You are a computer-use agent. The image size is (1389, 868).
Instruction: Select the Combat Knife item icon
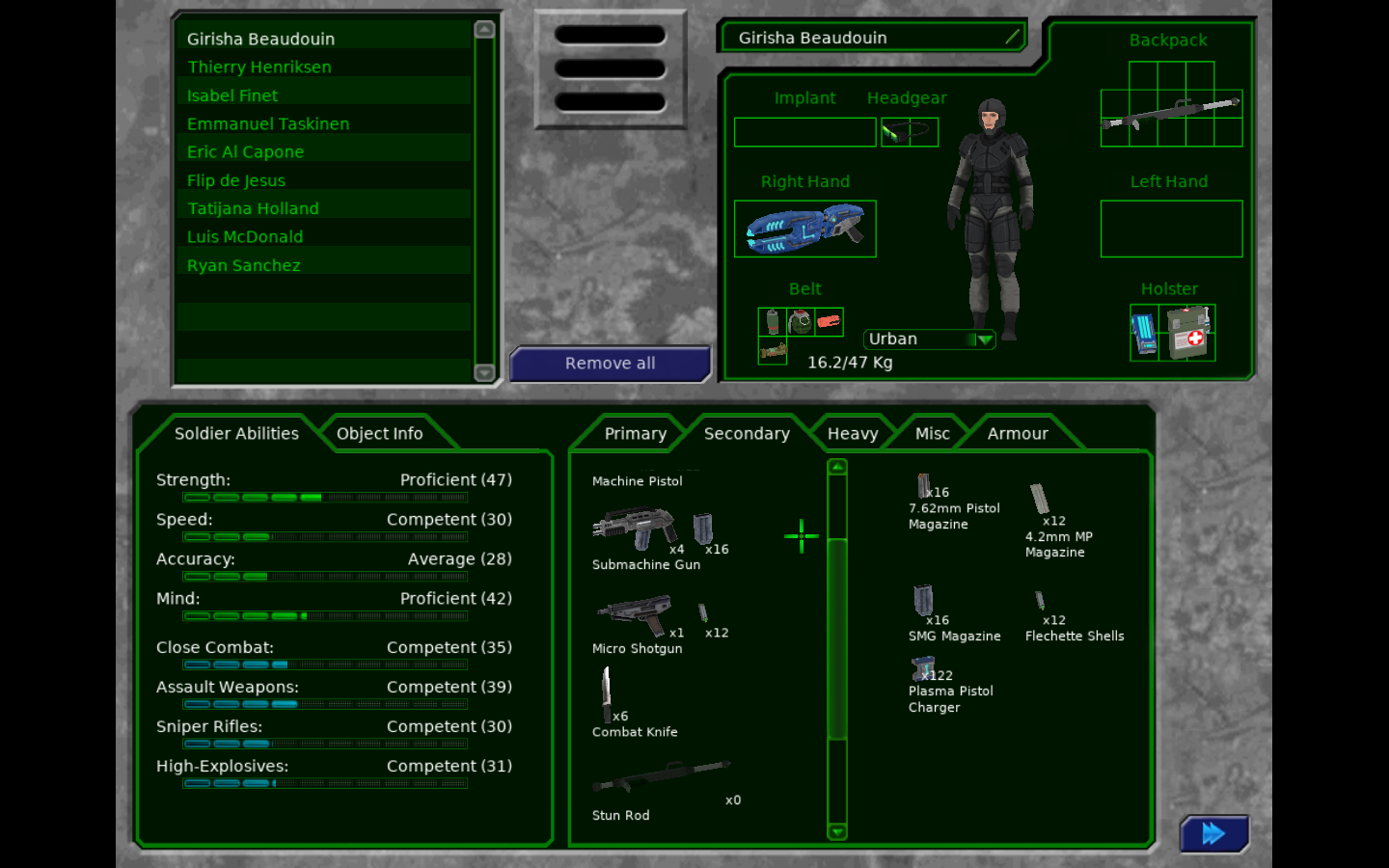(607, 694)
